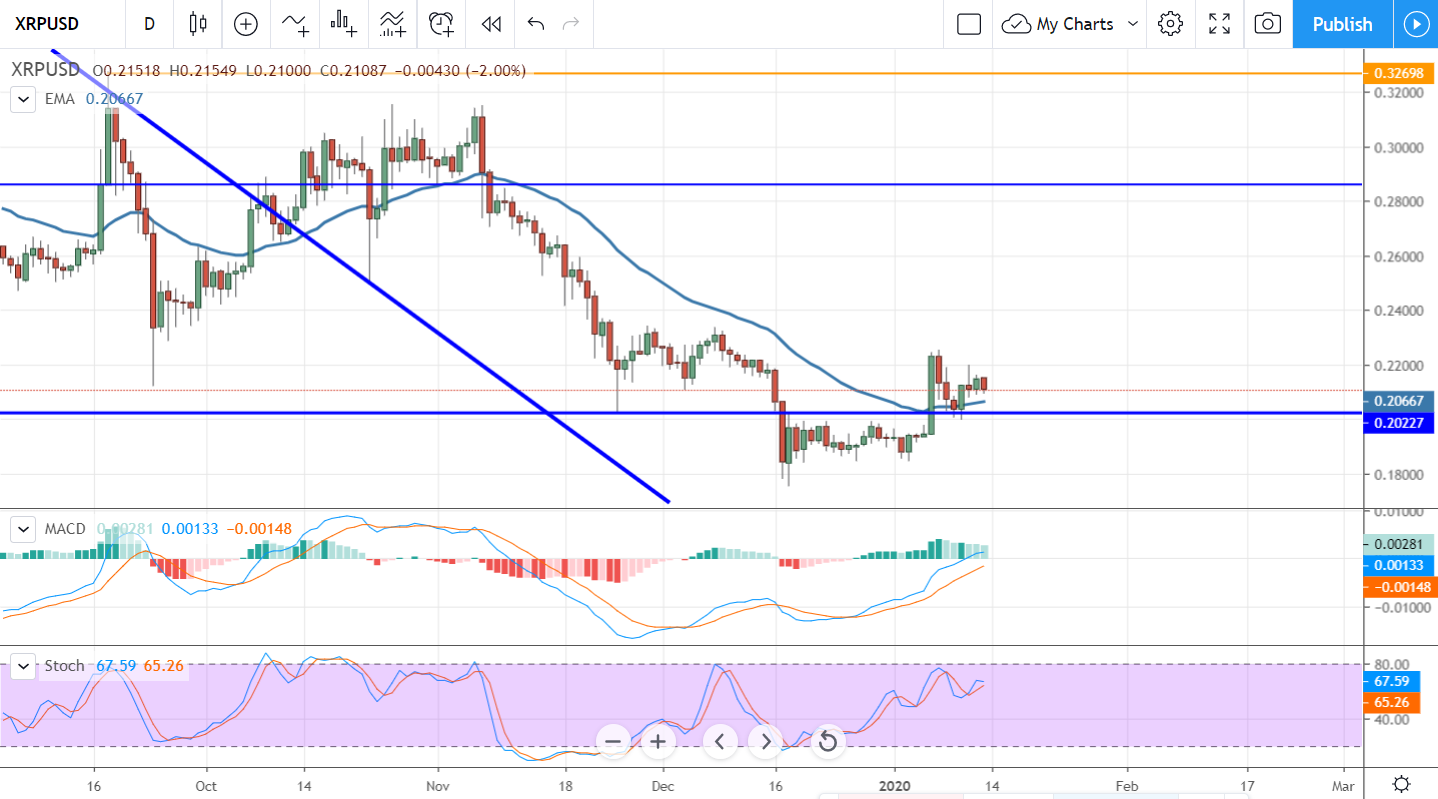Viewport: 1438px width, 799px height.
Task: Expand the My Charts dropdown arrow
Action: [x=1133, y=24]
